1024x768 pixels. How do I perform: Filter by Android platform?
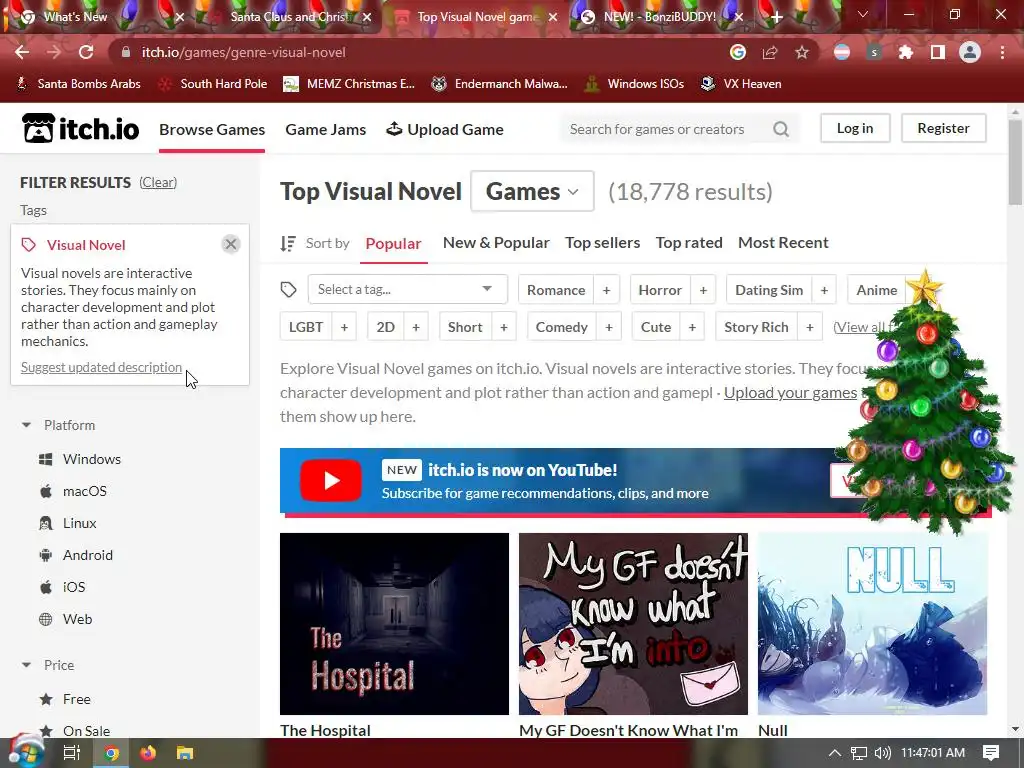pyautogui.click(x=88, y=555)
